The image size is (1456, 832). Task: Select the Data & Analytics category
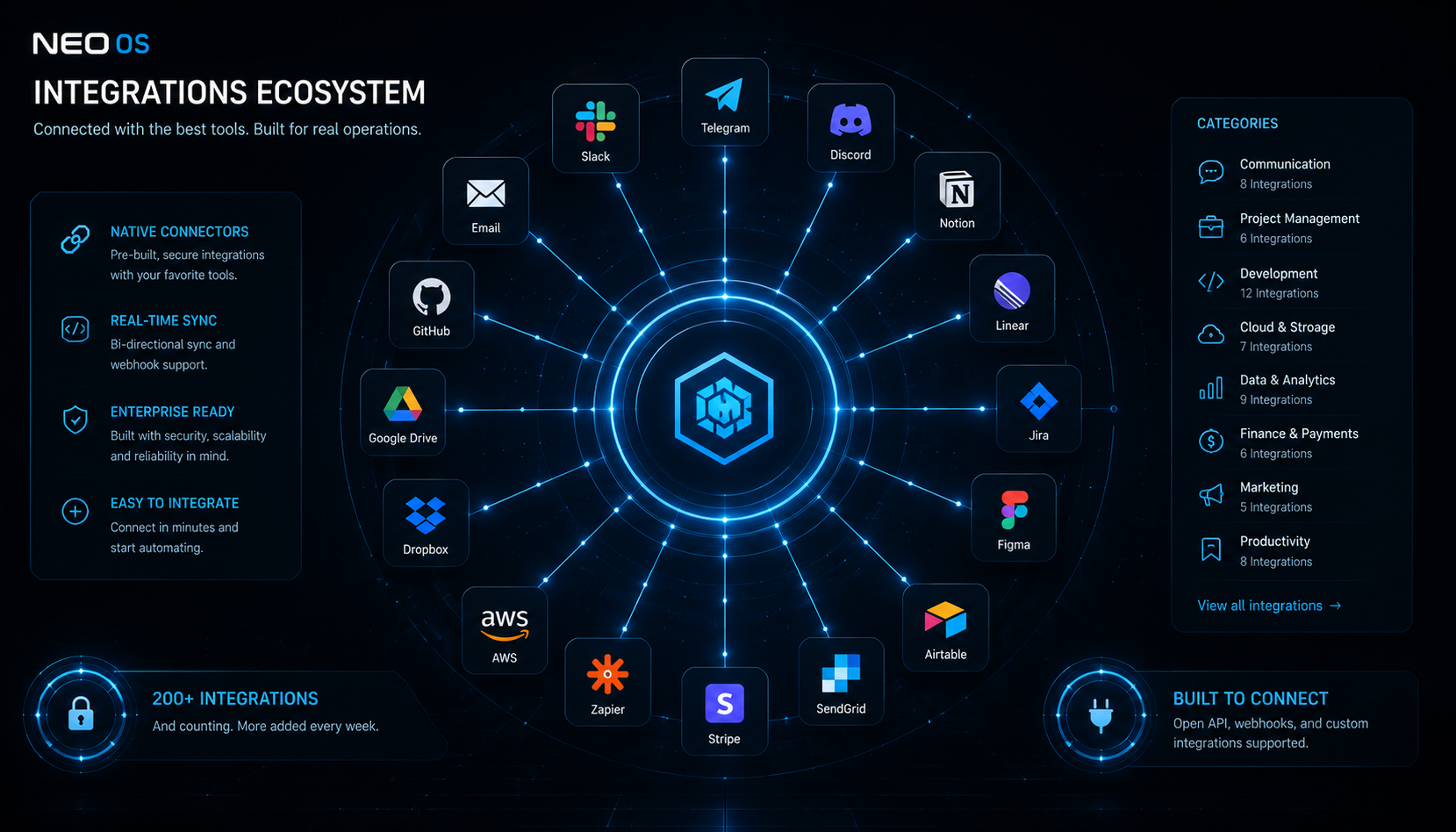click(1290, 389)
